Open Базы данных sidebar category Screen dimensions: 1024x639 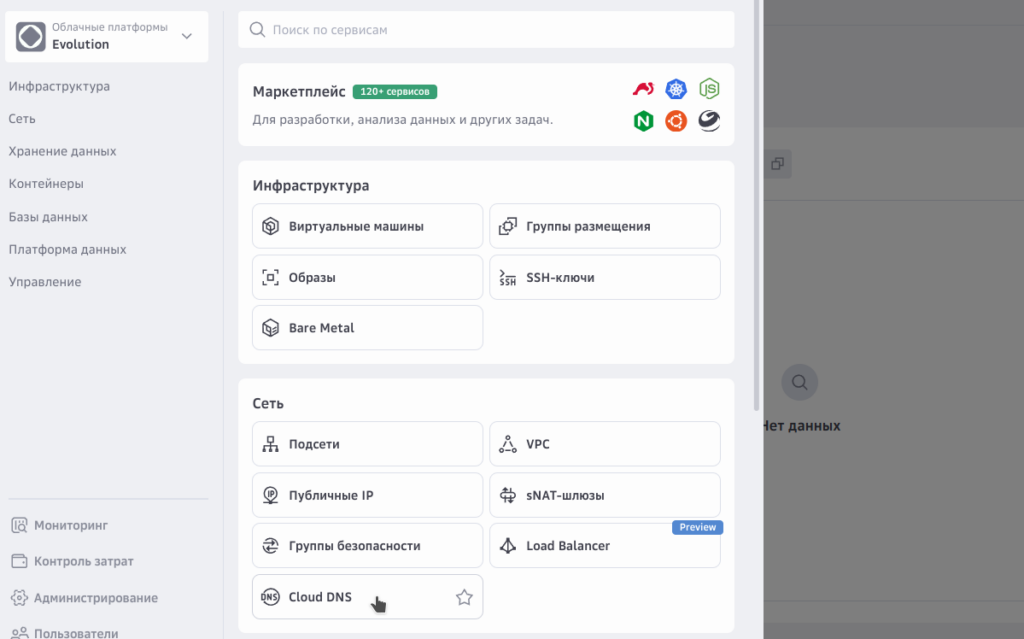point(48,217)
